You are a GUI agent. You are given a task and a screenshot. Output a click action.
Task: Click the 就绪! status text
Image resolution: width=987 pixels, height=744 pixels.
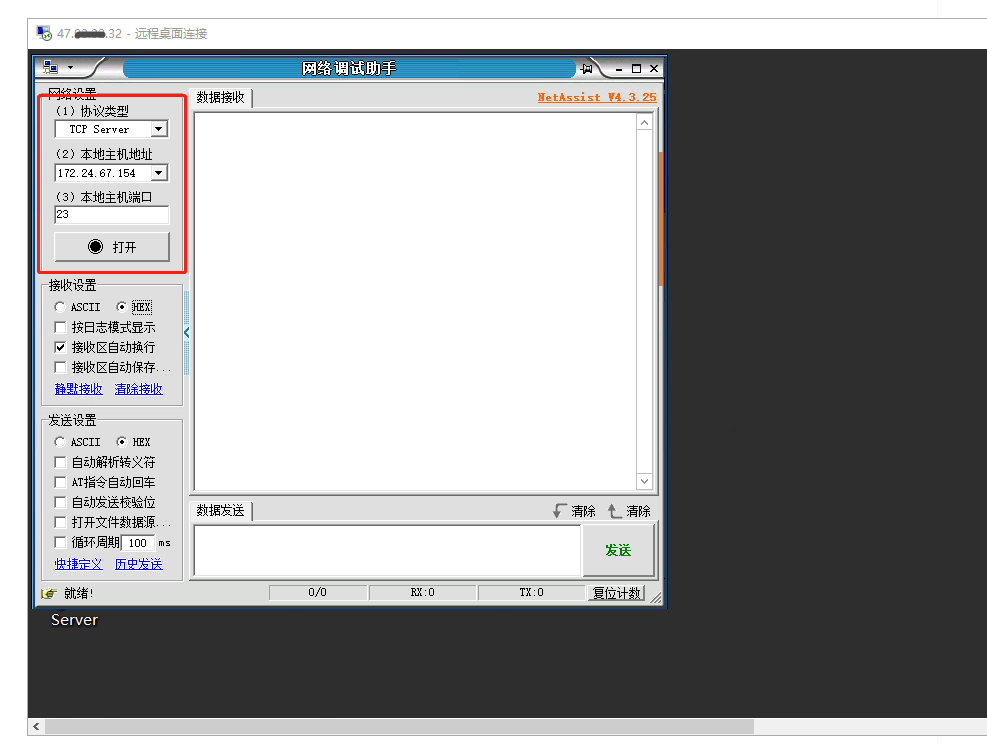tap(79, 593)
